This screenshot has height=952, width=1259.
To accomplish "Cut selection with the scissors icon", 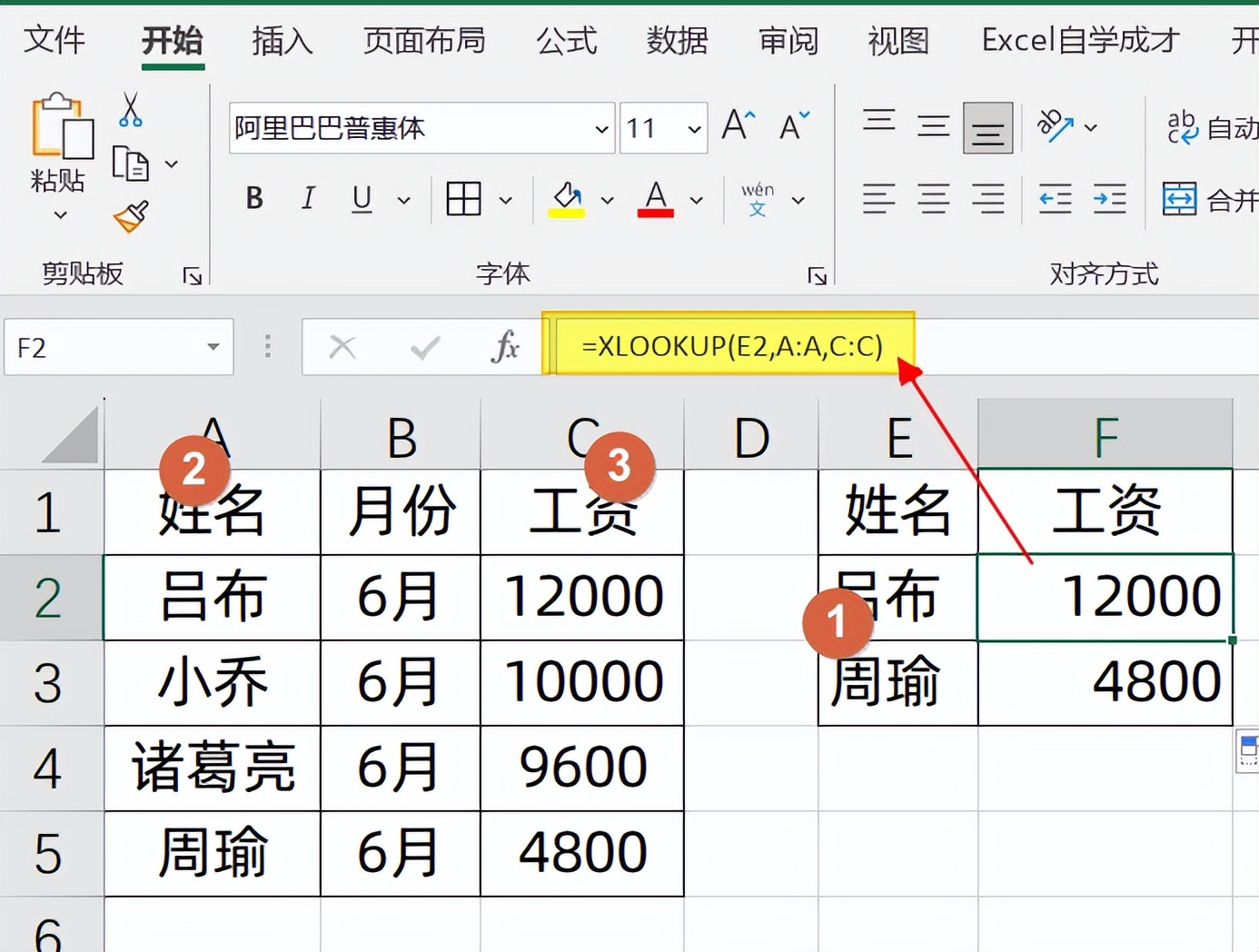I will point(130,110).
